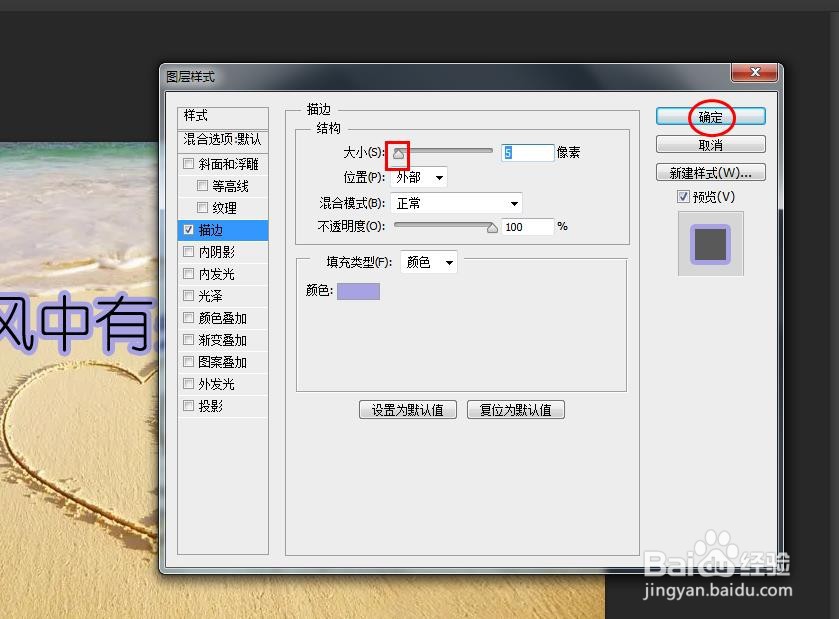Select the 内阴影 row label
Image resolution: width=839 pixels, height=619 pixels.
[x=217, y=252]
